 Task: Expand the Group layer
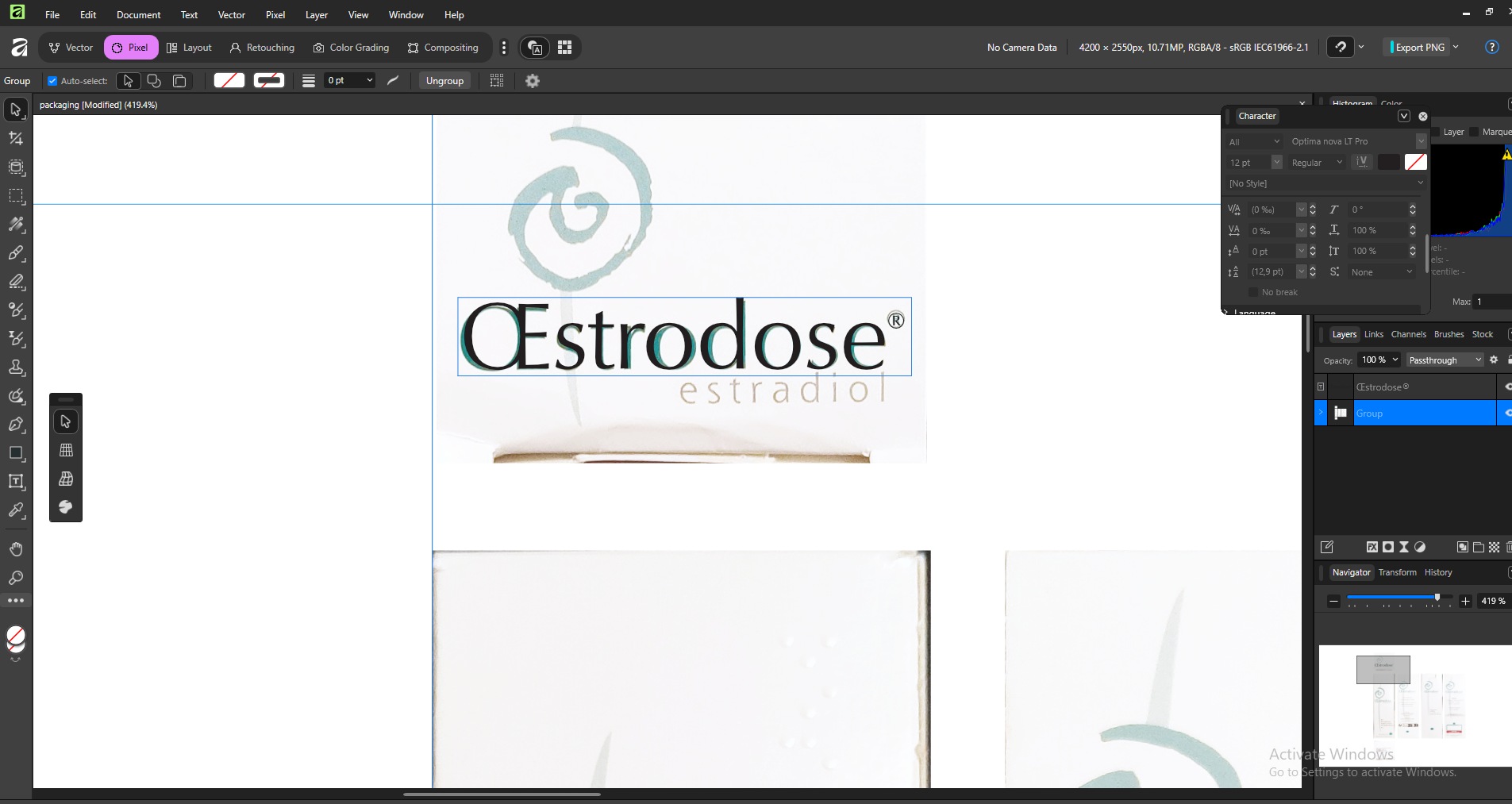1321,413
